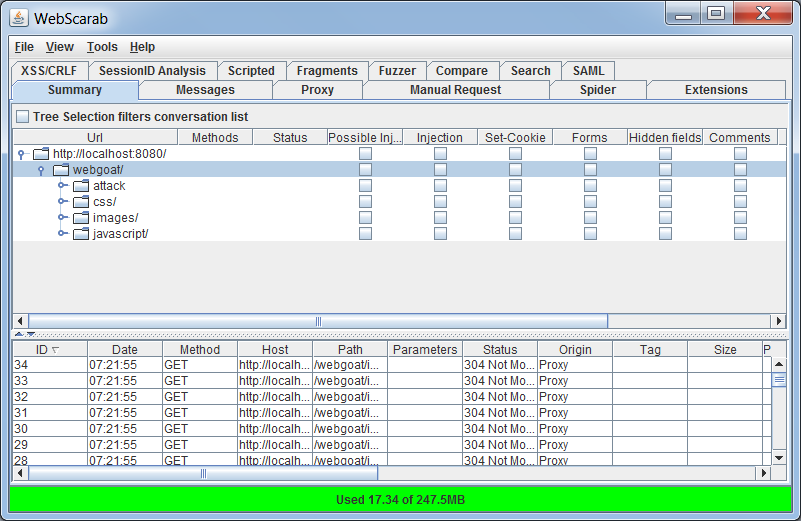
Task: Switch to the Scripted tab
Action: click(251, 70)
